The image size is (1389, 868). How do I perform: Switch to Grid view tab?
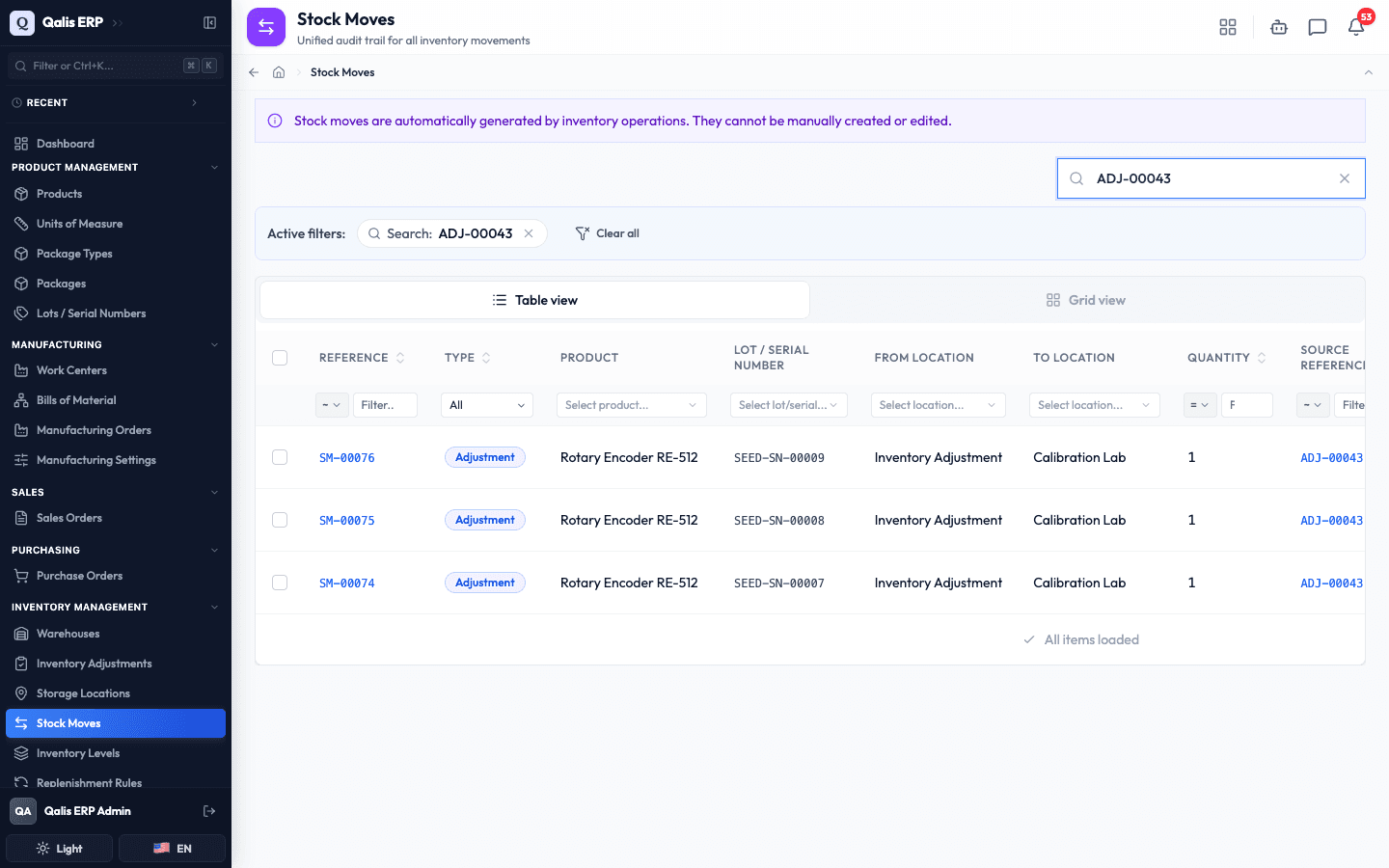pyautogui.click(x=1086, y=300)
